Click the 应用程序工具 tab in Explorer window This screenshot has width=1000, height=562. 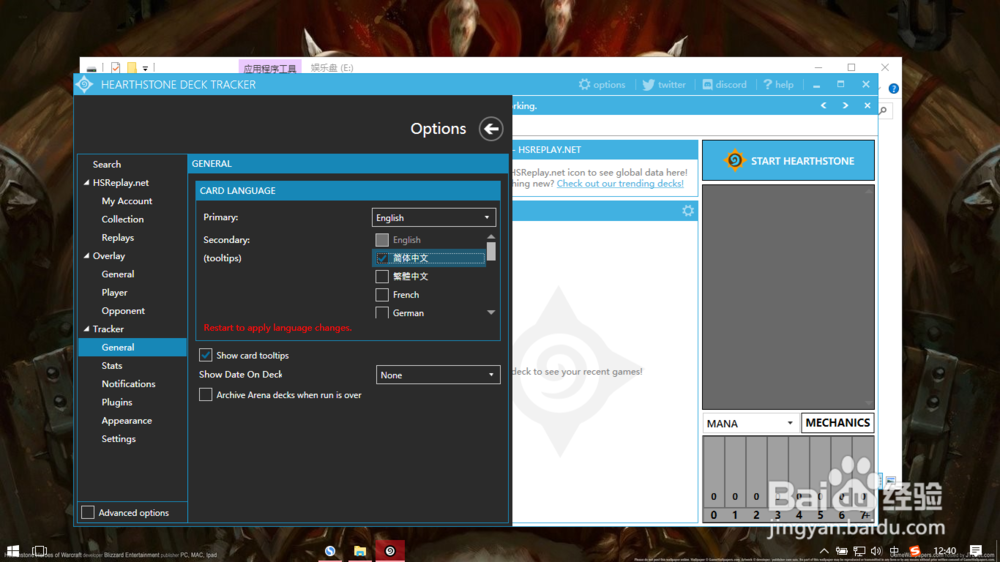pyautogui.click(x=270, y=68)
